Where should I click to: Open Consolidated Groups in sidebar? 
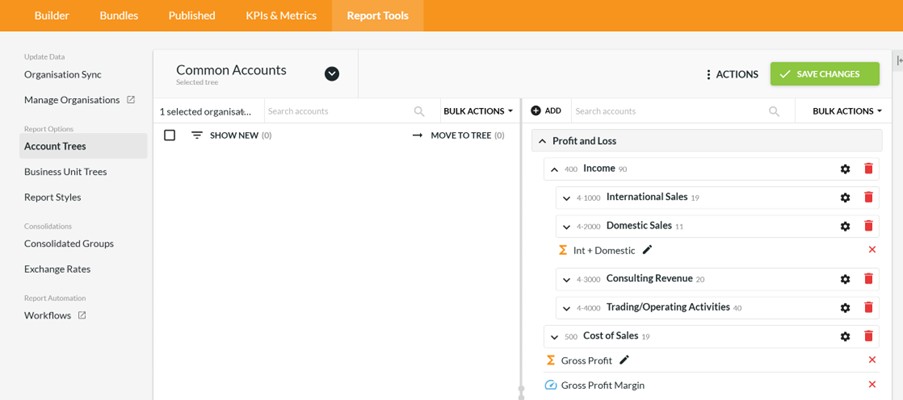coord(69,243)
